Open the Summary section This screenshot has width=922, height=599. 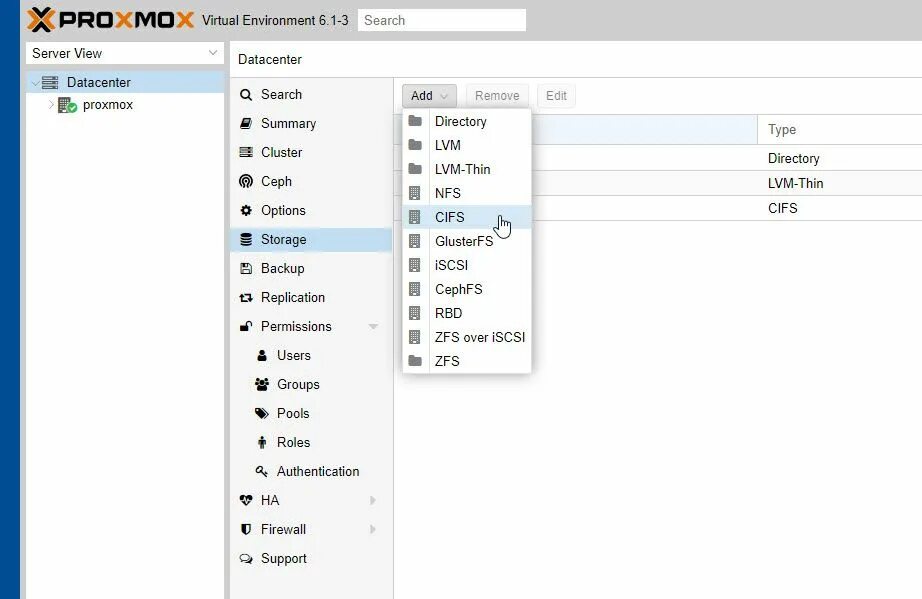pyautogui.click(x=311, y=123)
